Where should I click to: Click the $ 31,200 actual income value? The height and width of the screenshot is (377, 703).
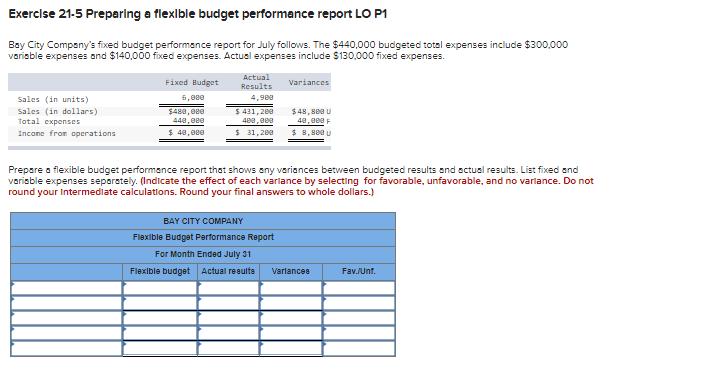click(x=255, y=133)
